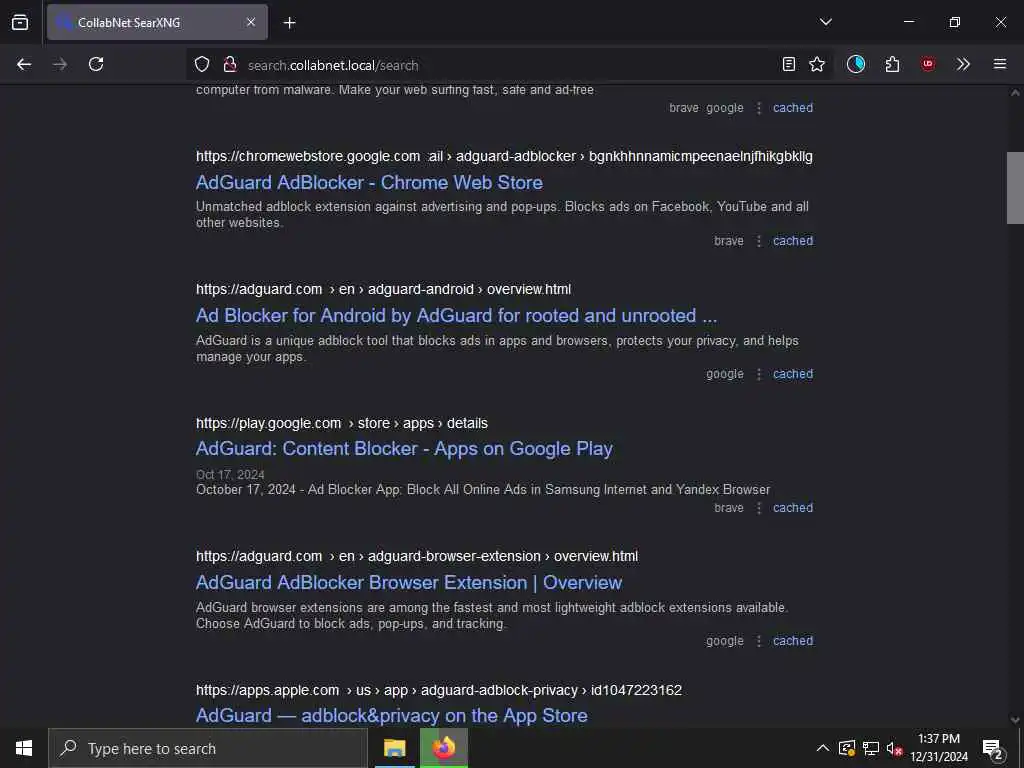The width and height of the screenshot is (1024, 768).
Task: Open the Windows Start menu
Action: click(24, 748)
